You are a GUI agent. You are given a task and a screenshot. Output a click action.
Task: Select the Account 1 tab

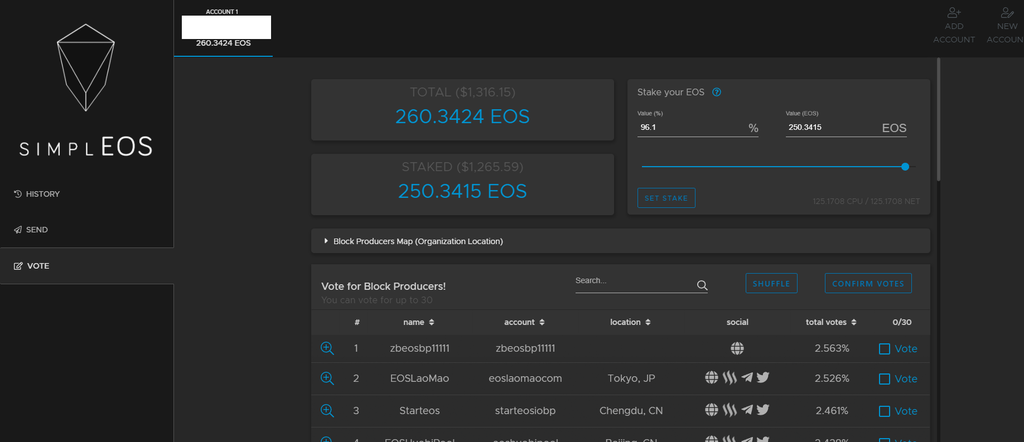click(223, 29)
